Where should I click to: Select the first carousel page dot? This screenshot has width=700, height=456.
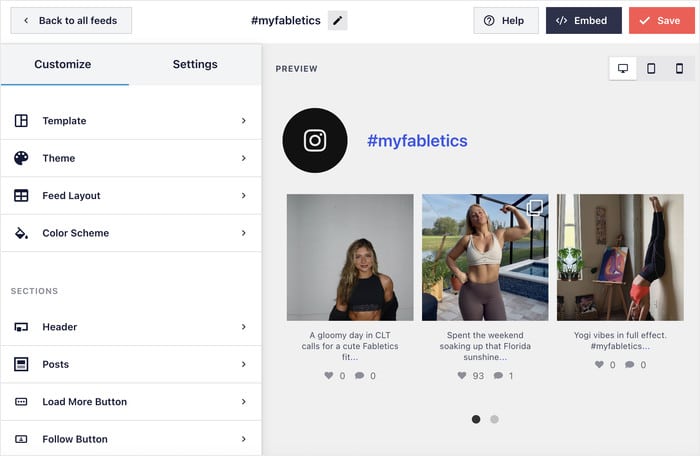click(476, 419)
